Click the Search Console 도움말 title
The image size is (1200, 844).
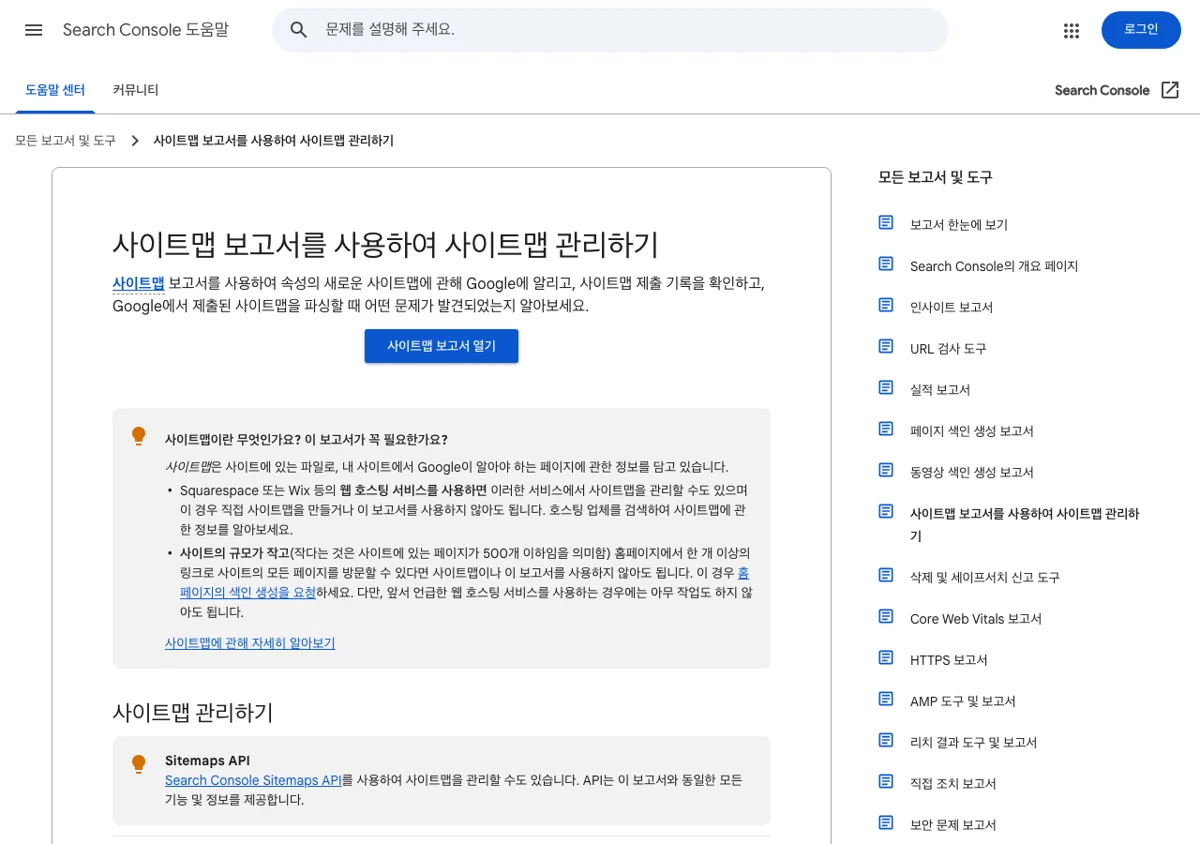146,30
